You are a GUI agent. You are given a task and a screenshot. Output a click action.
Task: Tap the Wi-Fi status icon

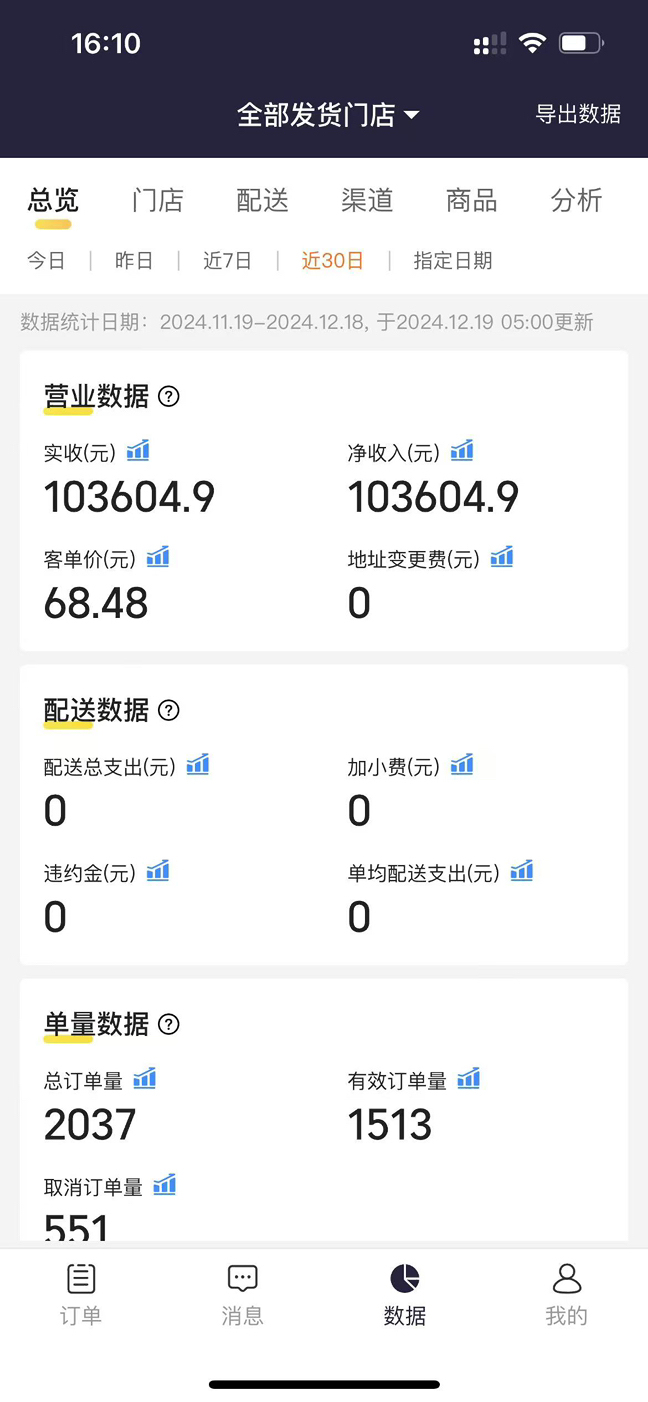tap(533, 43)
